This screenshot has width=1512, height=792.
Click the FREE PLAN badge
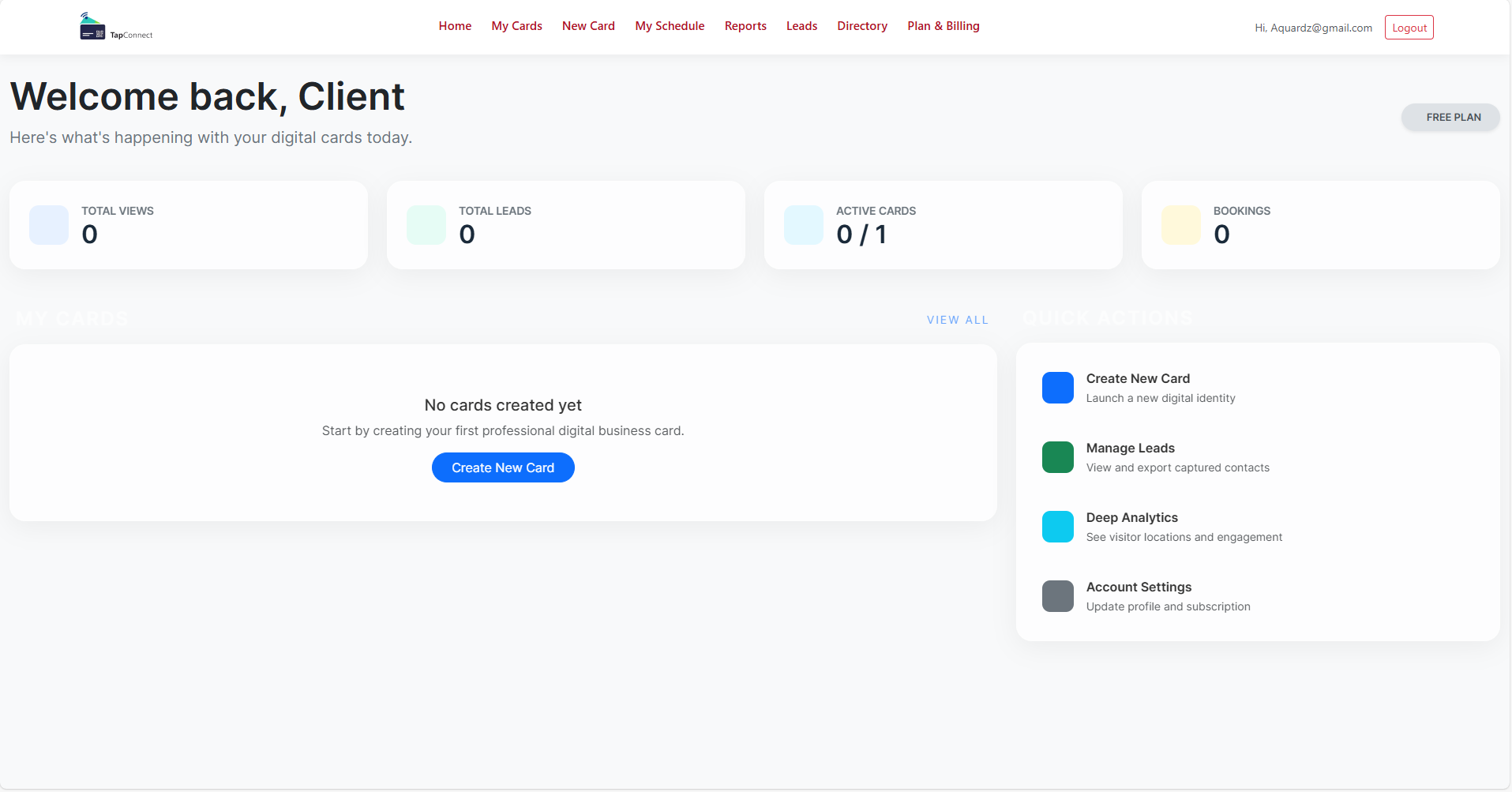pyautogui.click(x=1450, y=117)
